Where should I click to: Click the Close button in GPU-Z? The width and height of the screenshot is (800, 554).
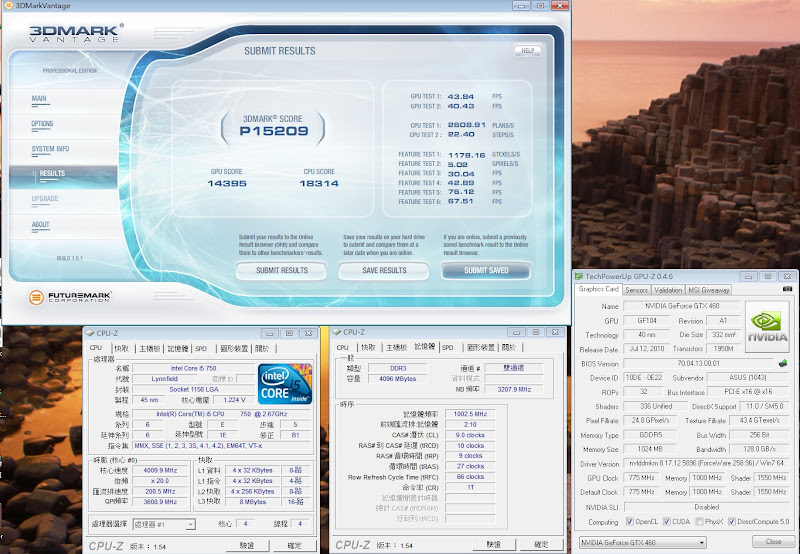coord(772,541)
